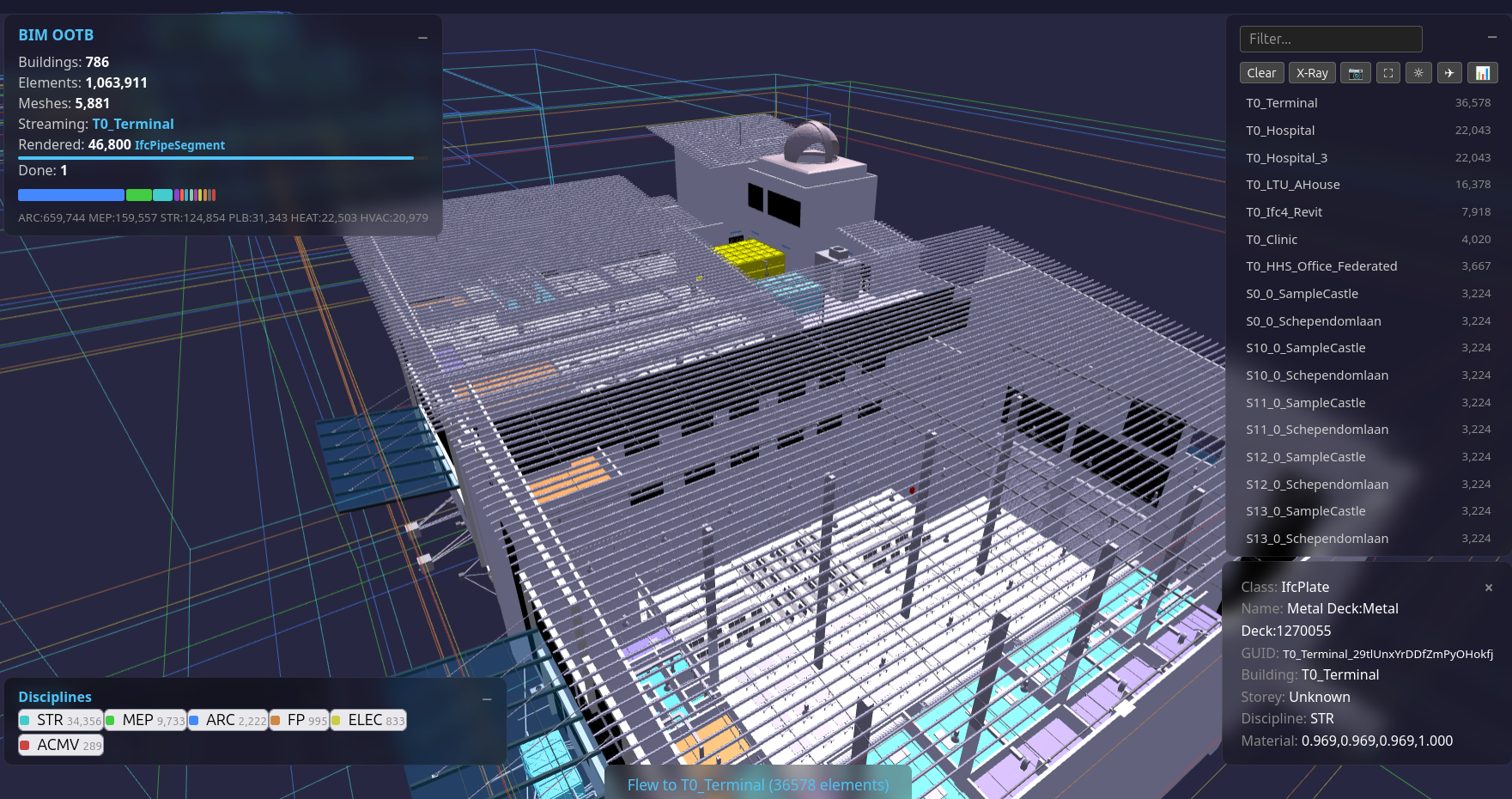1512x799 pixels.
Task: Collapse the building list panel
Action: pyautogui.click(x=1491, y=37)
